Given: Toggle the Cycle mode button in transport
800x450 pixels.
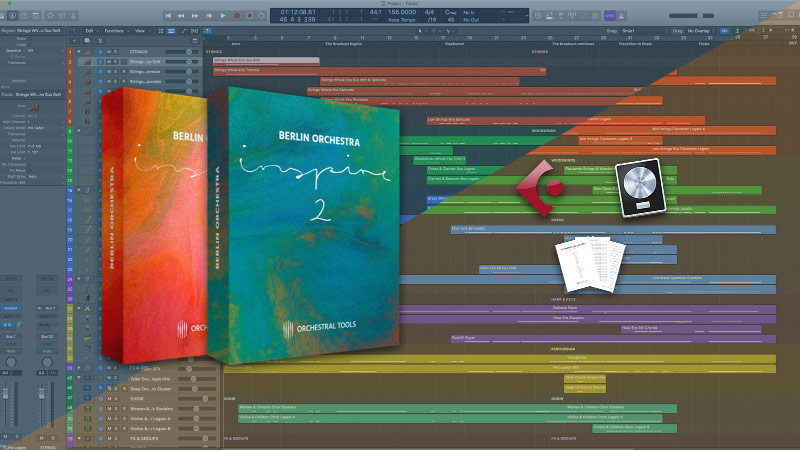Looking at the screenshot, I should tap(261, 16).
